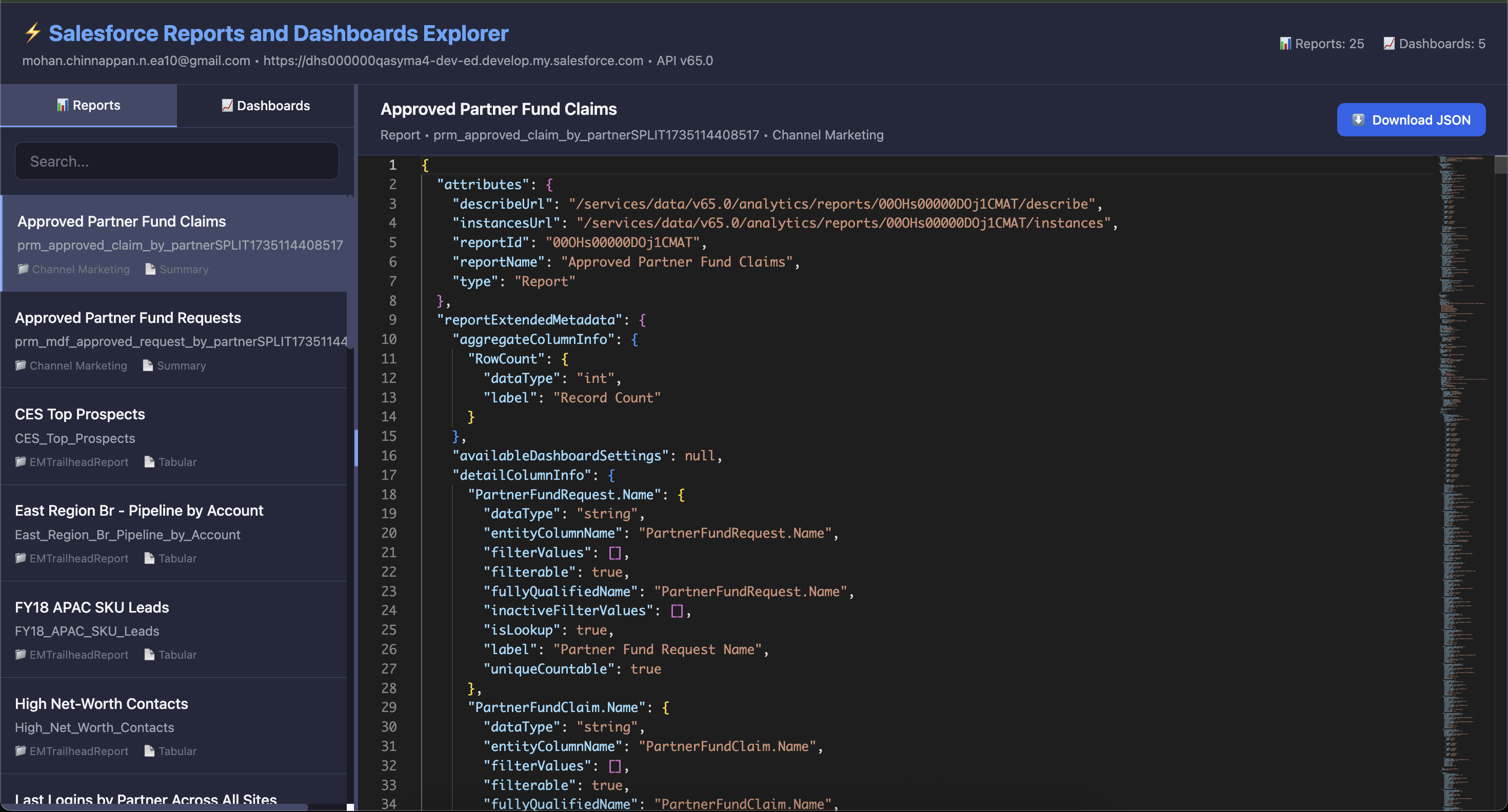The height and width of the screenshot is (812, 1508).
Task: Click the lightning bolt icon in header
Action: point(33,33)
